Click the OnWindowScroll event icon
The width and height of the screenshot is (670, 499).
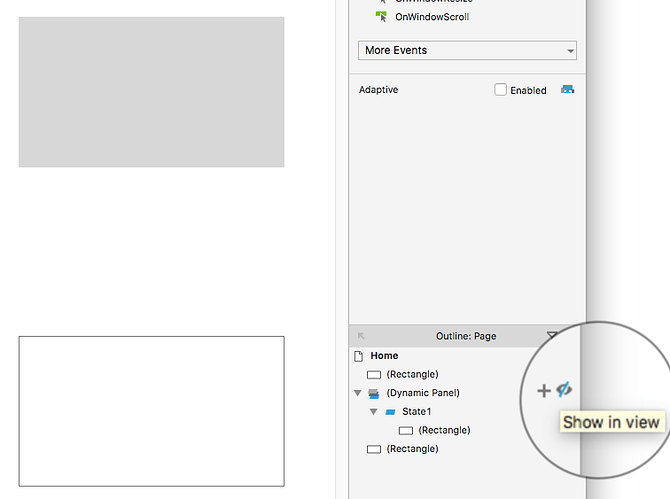tap(381, 17)
